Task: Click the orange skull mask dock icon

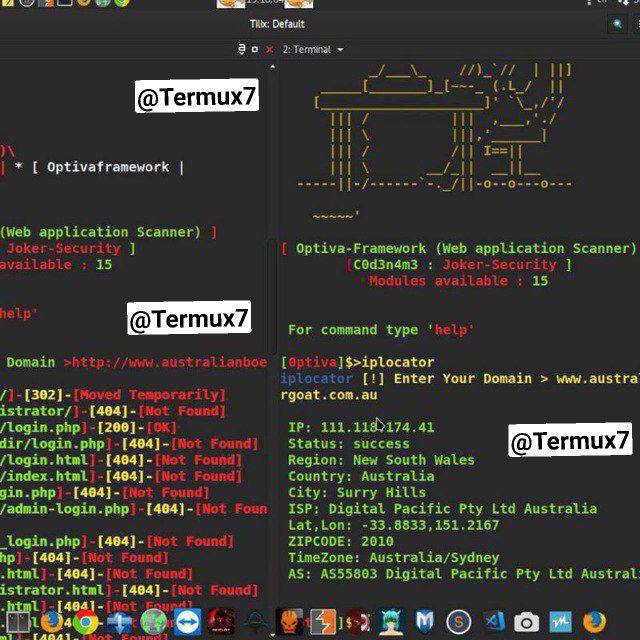Action: point(289,621)
